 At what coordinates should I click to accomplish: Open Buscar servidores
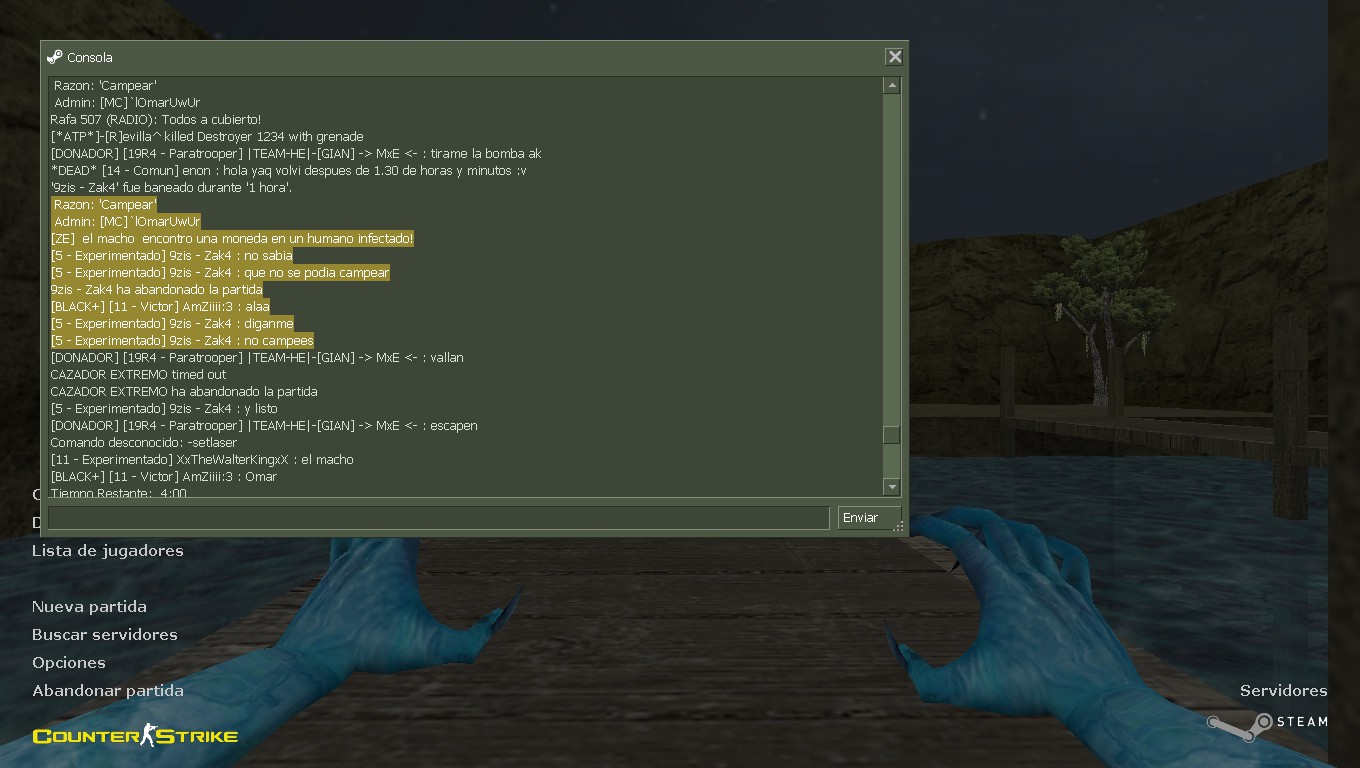105,635
